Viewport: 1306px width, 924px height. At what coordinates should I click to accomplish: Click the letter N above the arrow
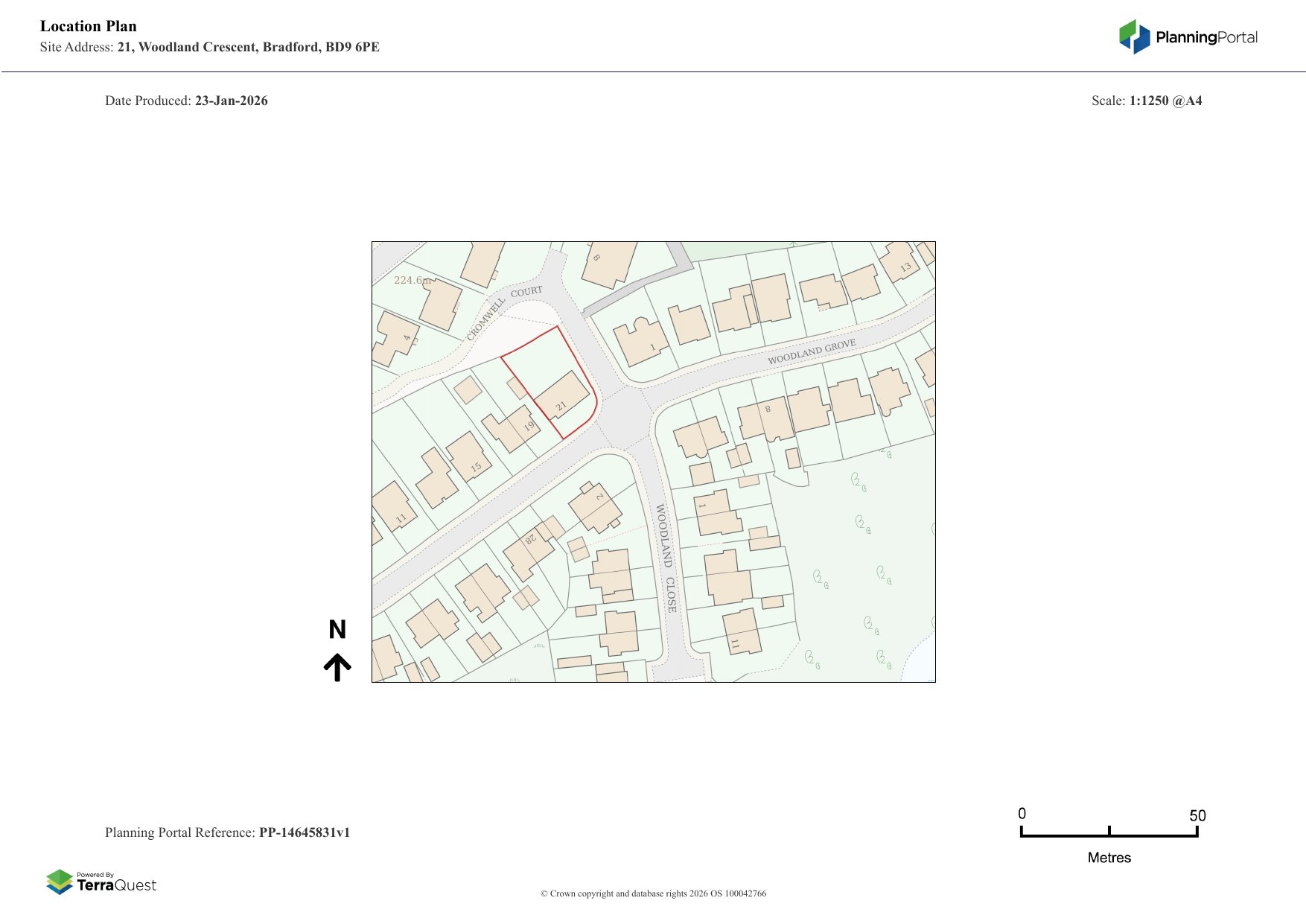coord(337,630)
